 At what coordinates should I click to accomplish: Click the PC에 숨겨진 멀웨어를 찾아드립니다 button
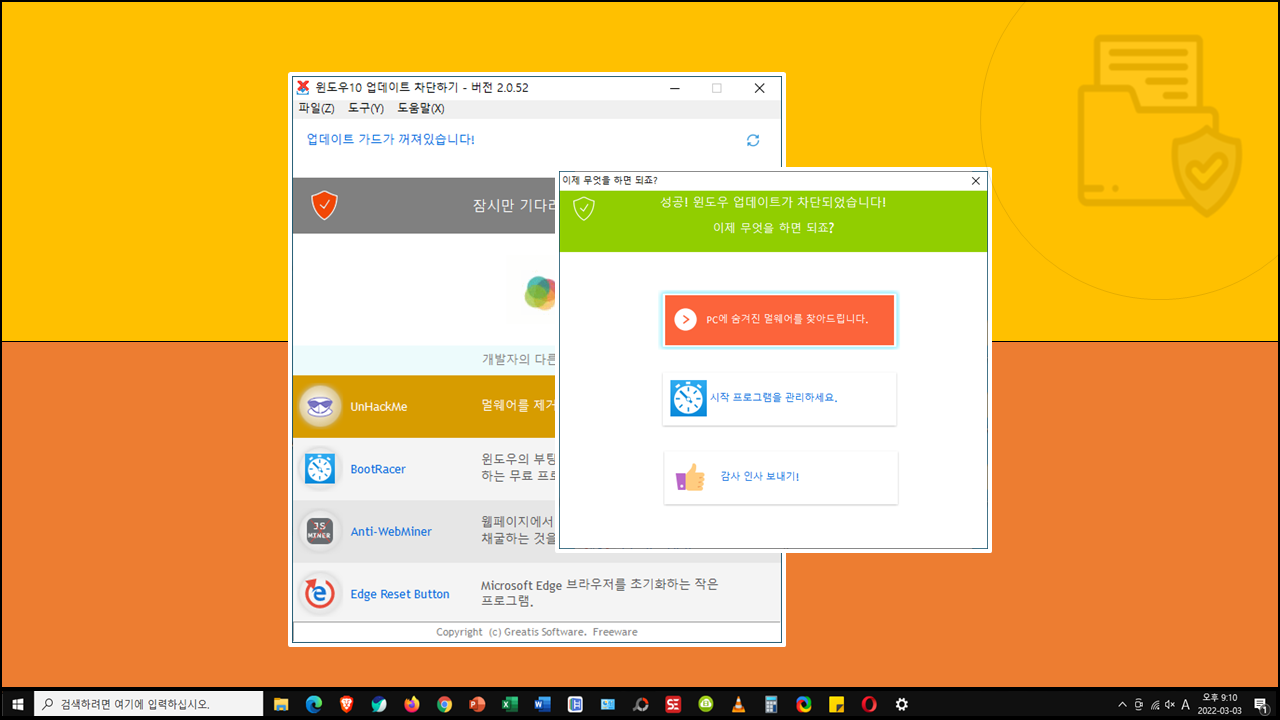[x=780, y=320]
